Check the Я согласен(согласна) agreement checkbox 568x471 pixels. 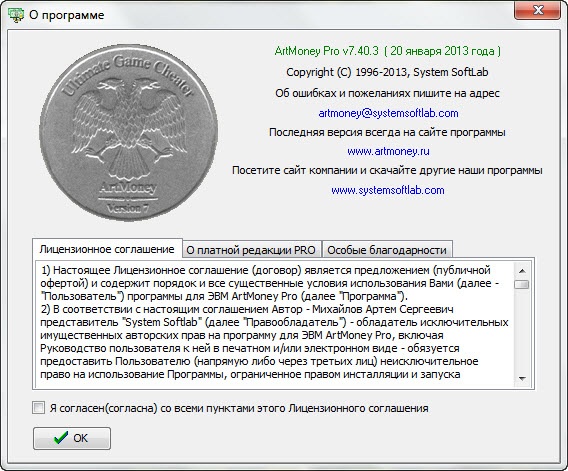pos(38,408)
